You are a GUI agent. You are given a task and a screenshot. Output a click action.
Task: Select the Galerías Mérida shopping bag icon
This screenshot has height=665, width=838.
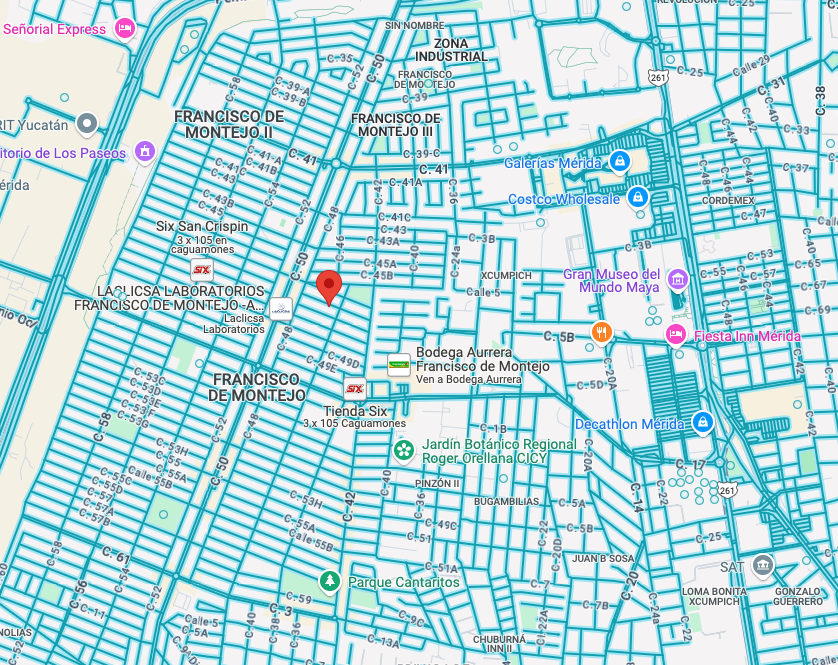pyautogui.click(x=619, y=161)
